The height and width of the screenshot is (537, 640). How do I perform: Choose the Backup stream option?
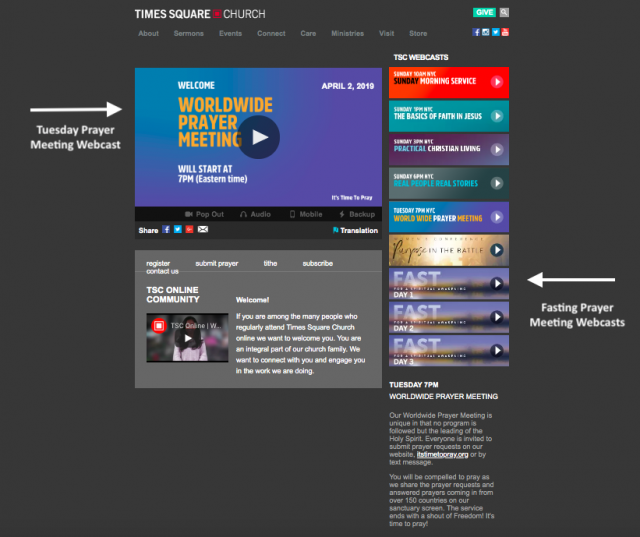tap(357, 214)
